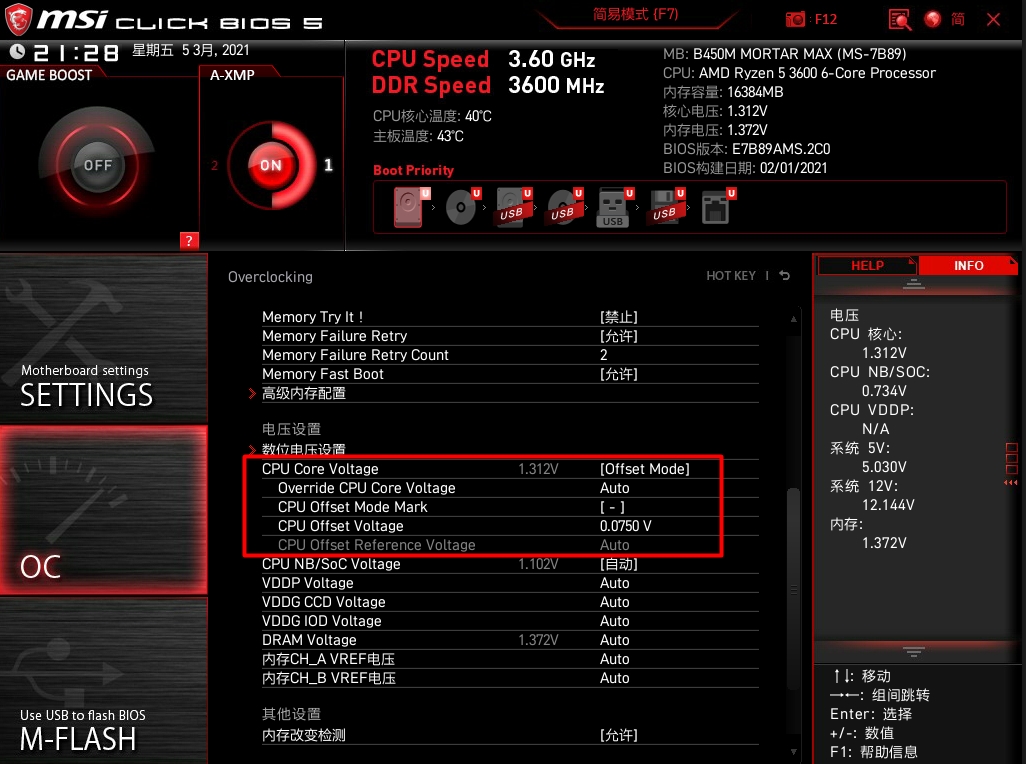Viewport: 1026px width, 764px height.
Task: Select the USB hard disk boot icon
Action: click(513, 207)
